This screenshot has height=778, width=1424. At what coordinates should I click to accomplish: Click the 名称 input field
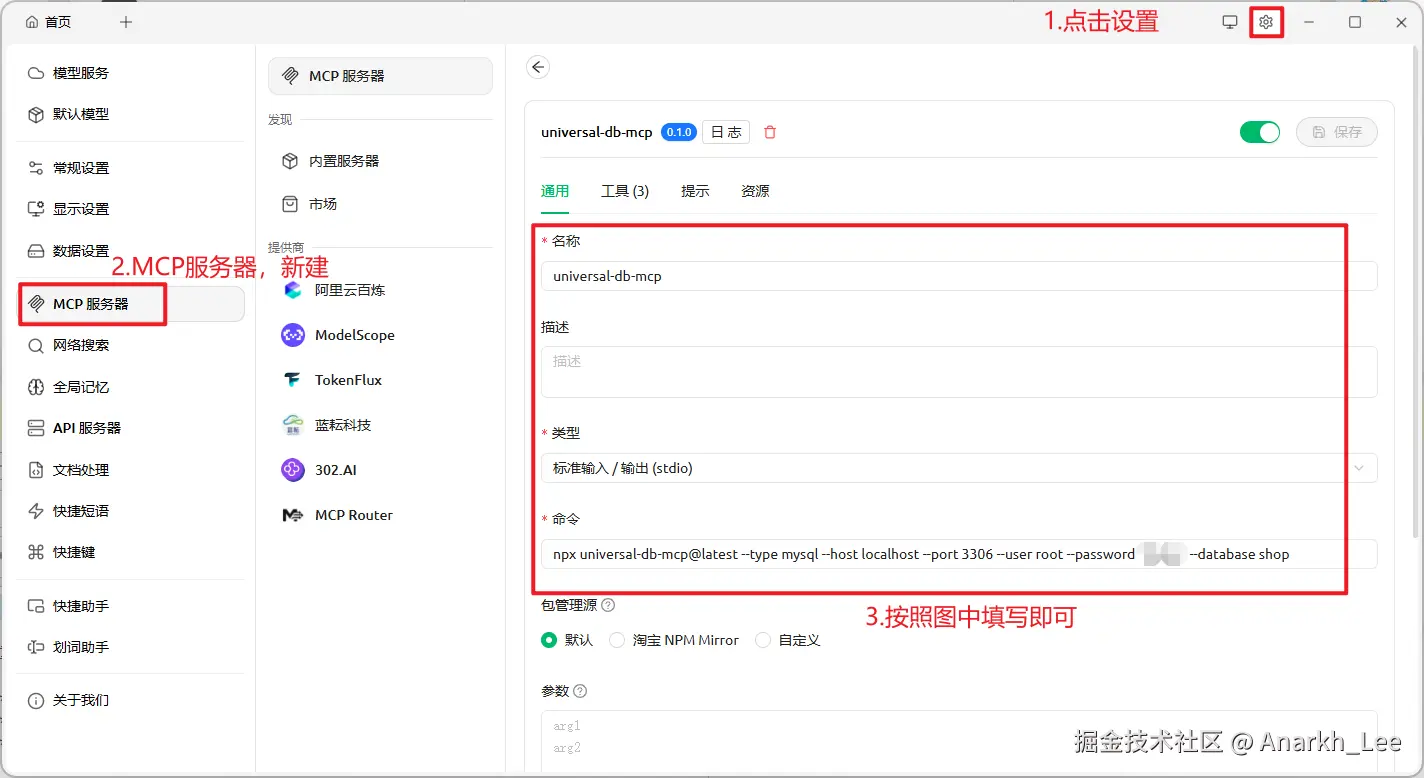click(x=959, y=276)
